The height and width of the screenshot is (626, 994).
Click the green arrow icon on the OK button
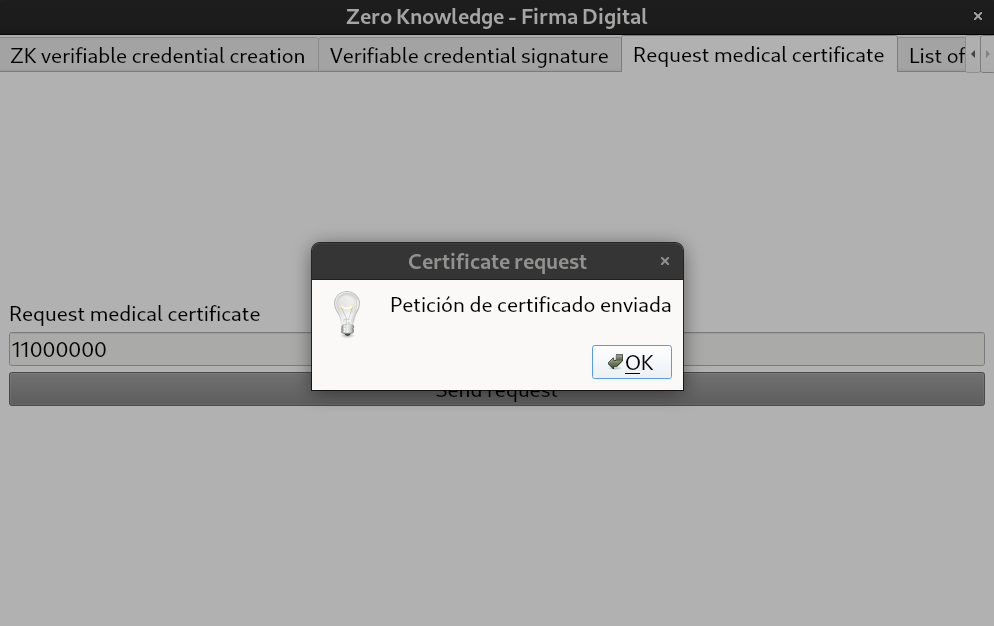click(x=613, y=362)
